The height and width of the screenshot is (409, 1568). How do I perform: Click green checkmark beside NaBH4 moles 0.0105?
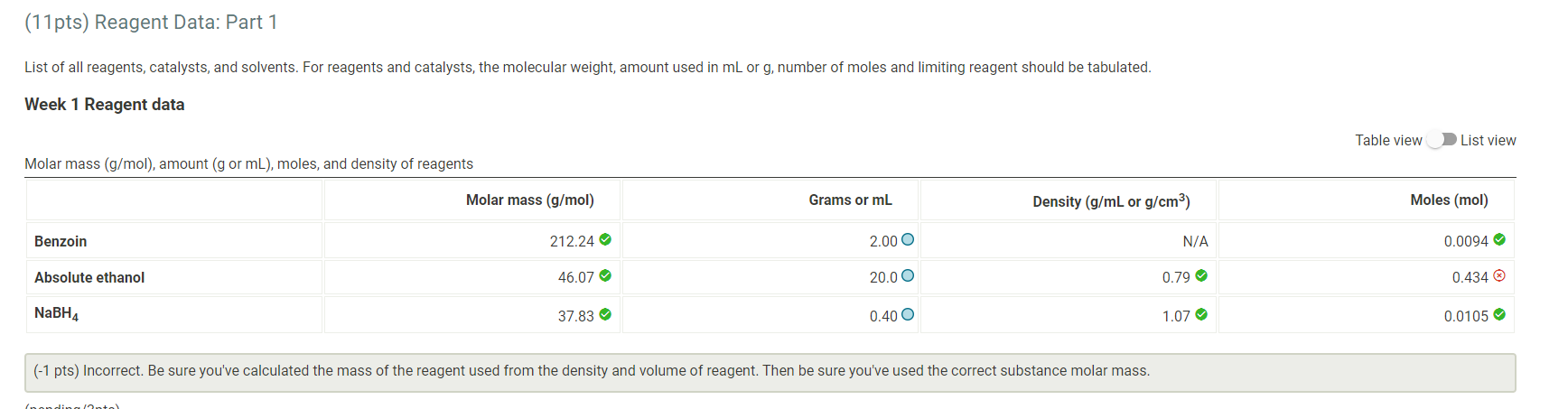click(x=1499, y=314)
